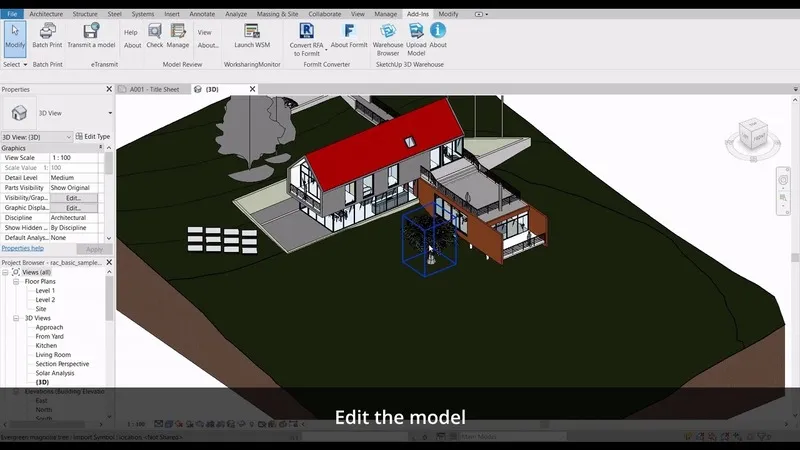Launch WSM Worksharing Monitor

[252, 36]
